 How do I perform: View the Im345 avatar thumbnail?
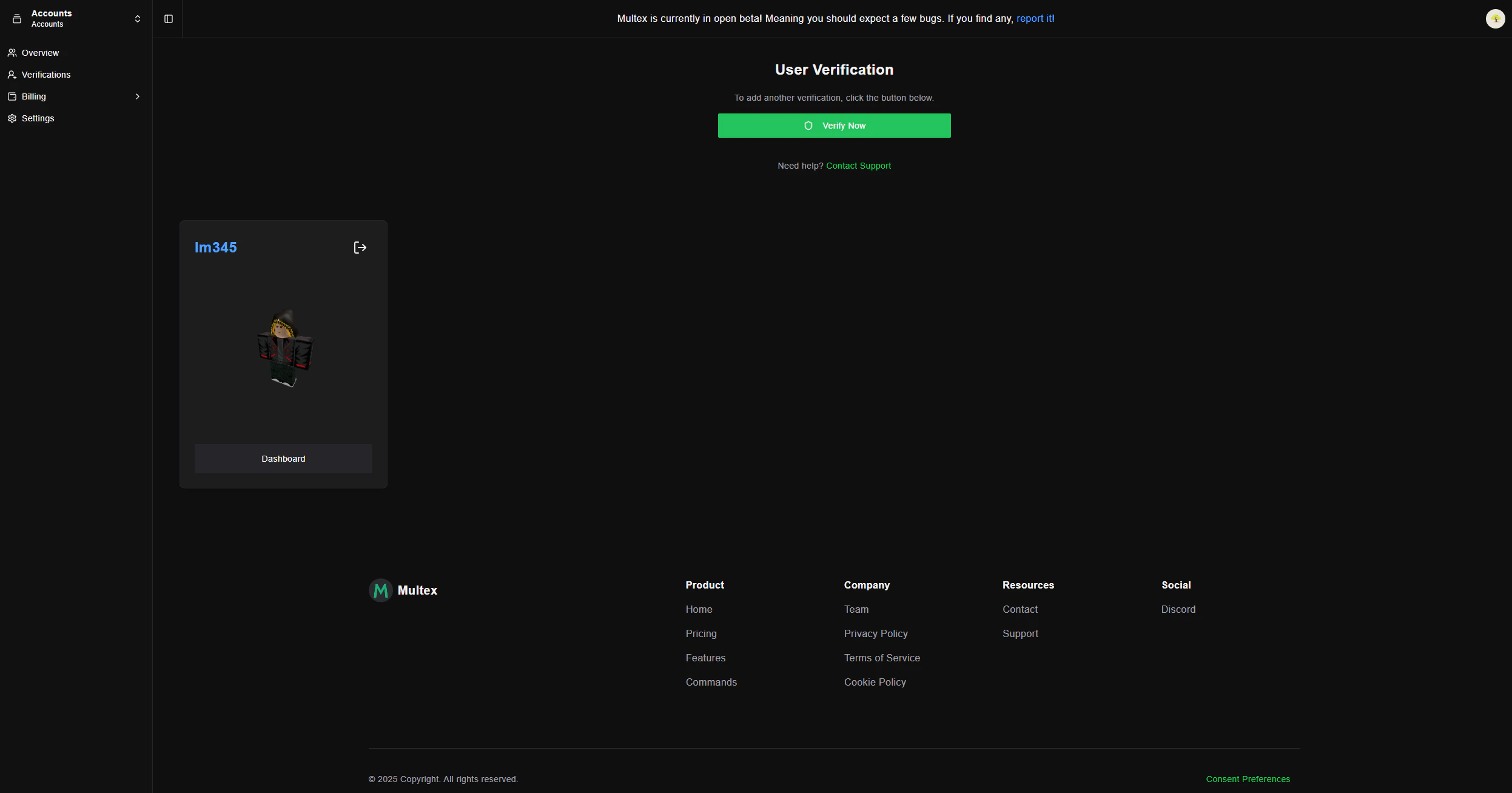[x=284, y=348]
